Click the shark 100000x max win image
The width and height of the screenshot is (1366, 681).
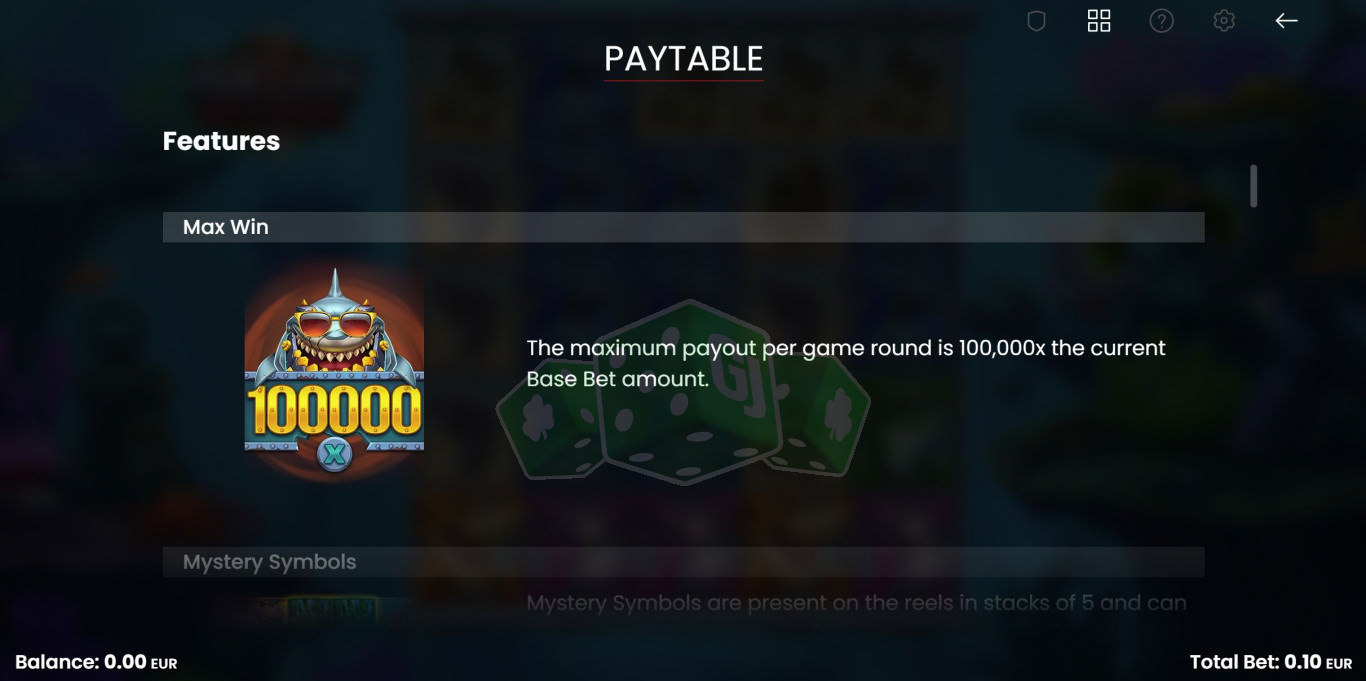(x=334, y=372)
